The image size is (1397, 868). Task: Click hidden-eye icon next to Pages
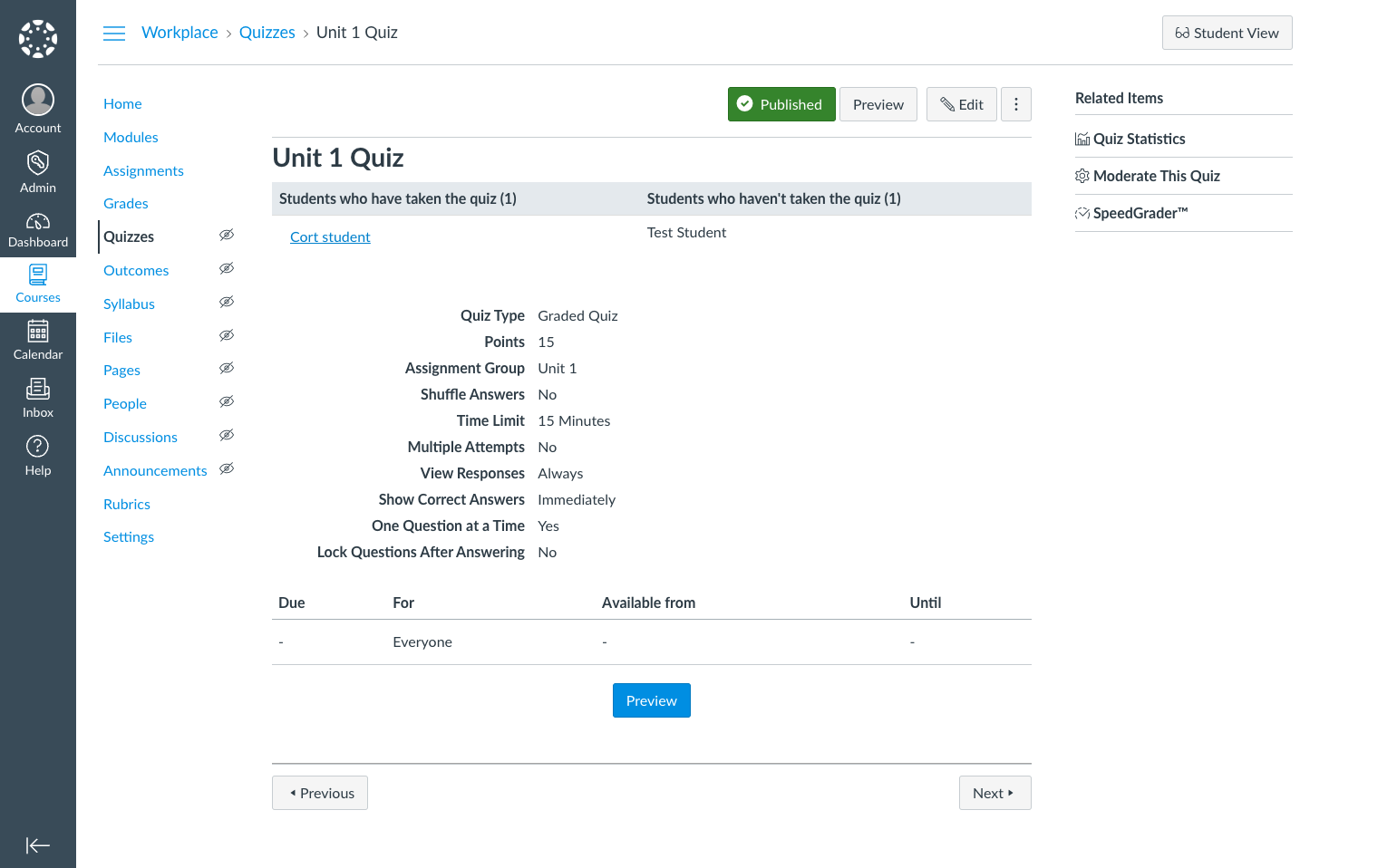click(x=227, y=368)
